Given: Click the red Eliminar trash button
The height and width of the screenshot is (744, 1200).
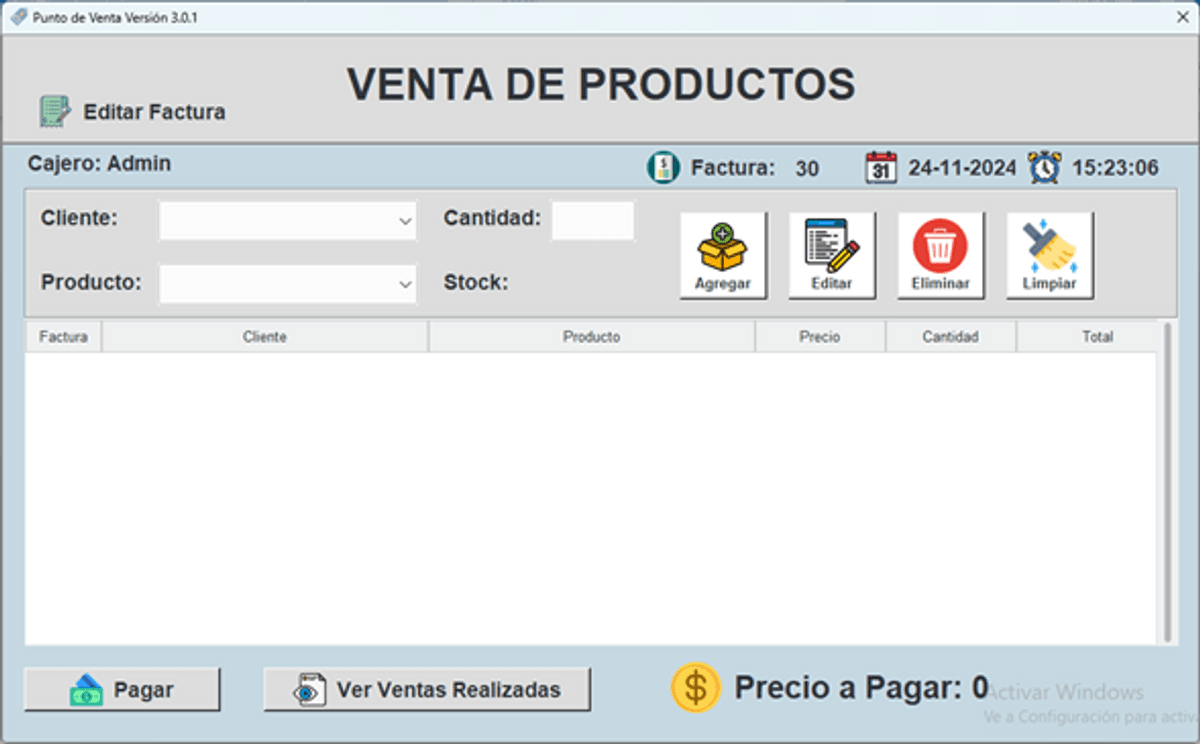Looking at the screenshot, I should 940,255.
